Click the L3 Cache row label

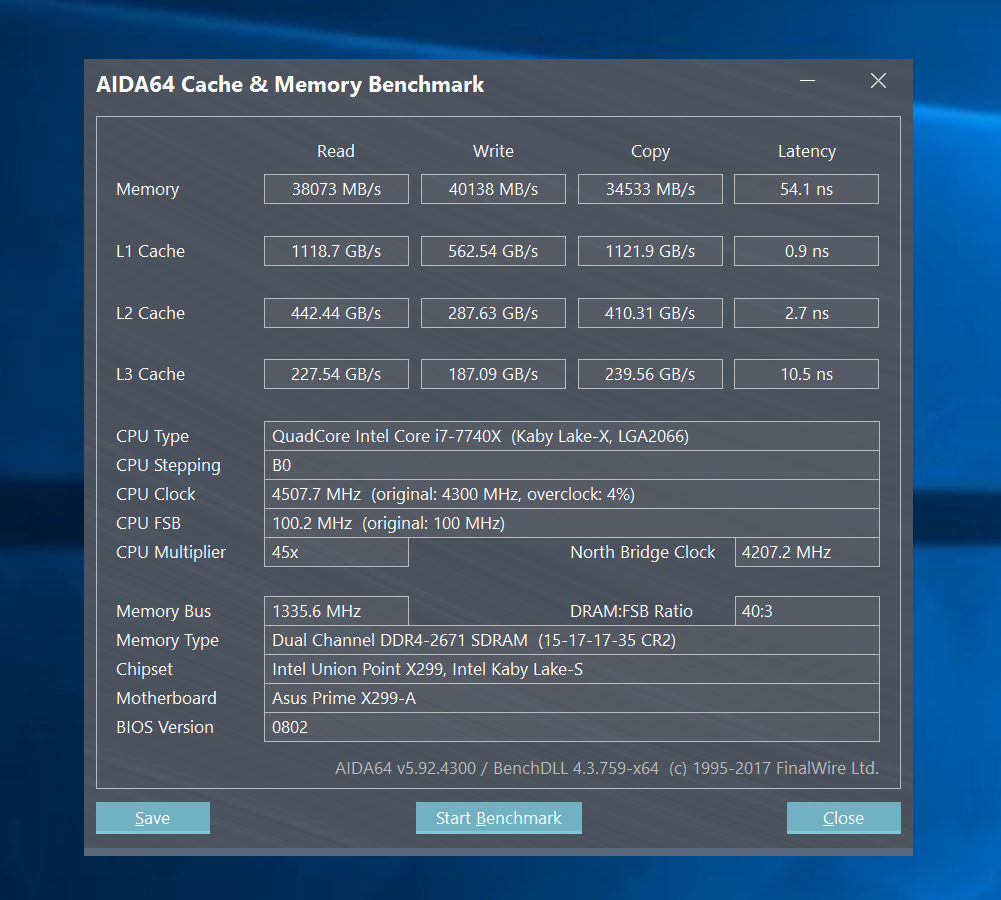[150, 374]
